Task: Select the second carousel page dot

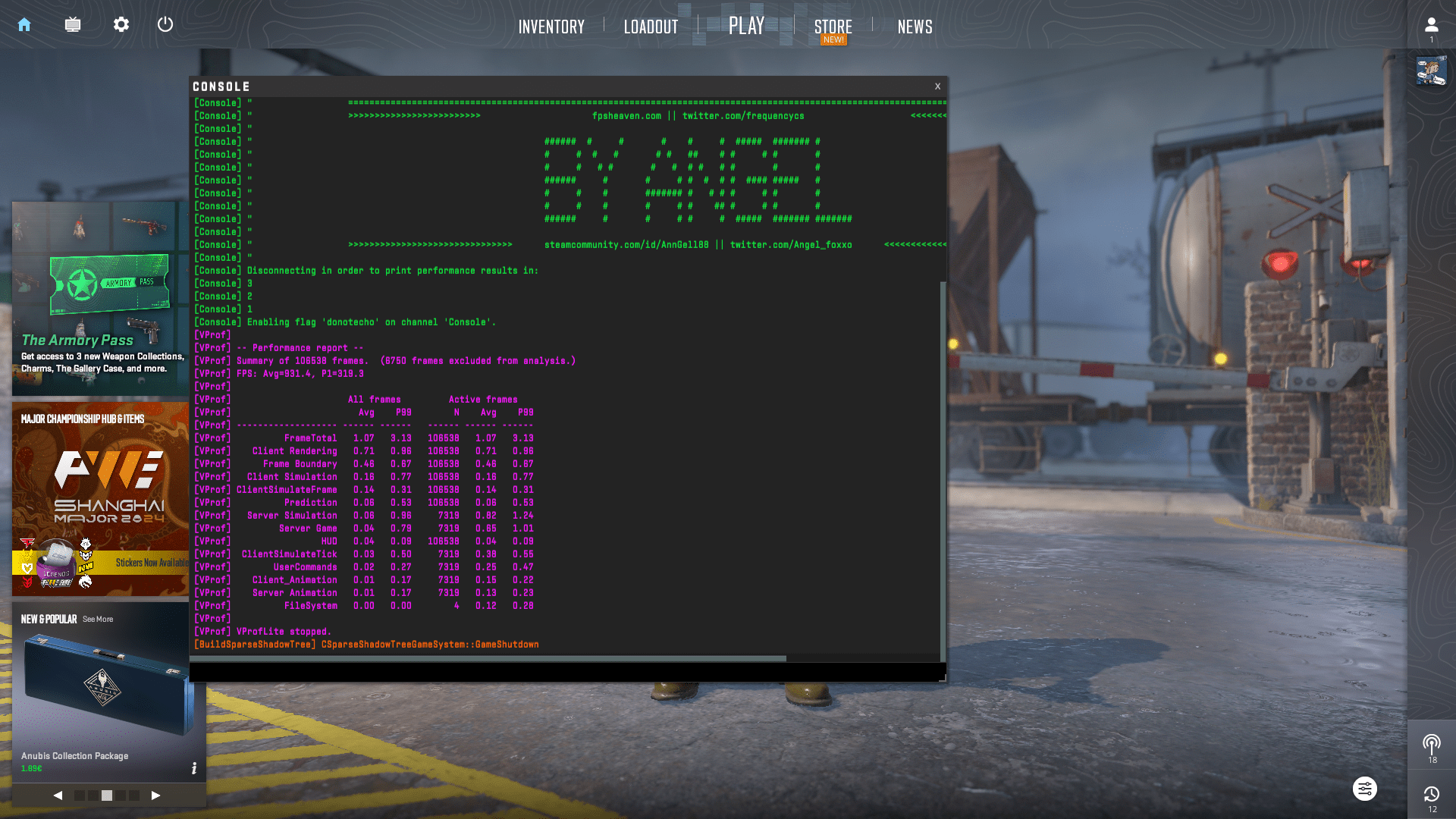Action: (x=93, y=795)
